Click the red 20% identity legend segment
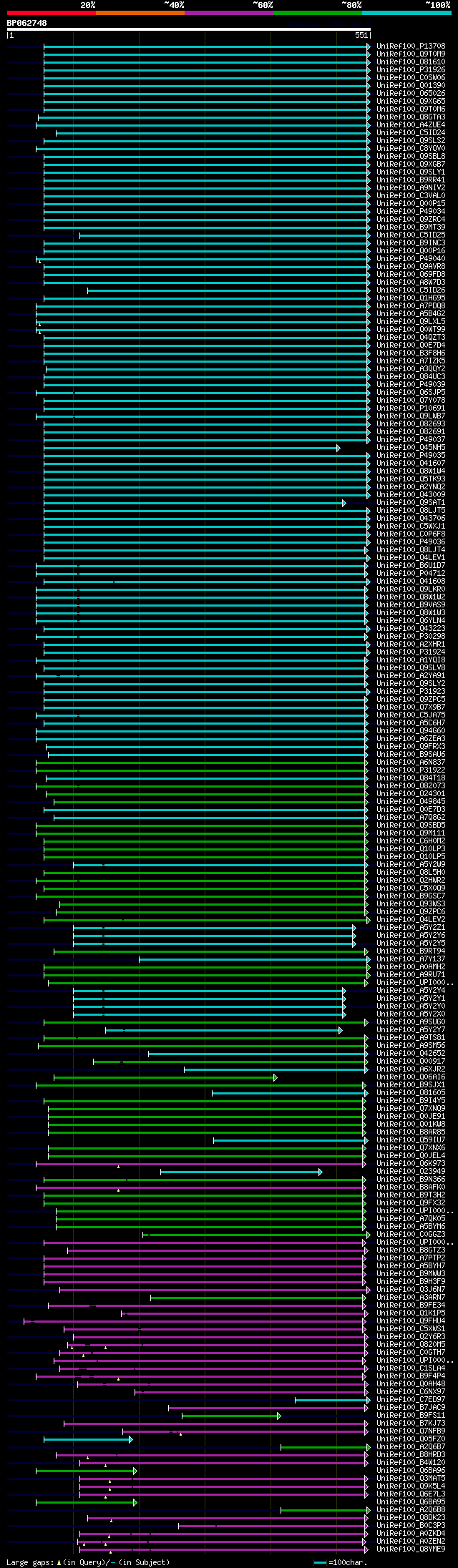The width and height of the screenshot is (458, 1568). [x=52, y=13]
